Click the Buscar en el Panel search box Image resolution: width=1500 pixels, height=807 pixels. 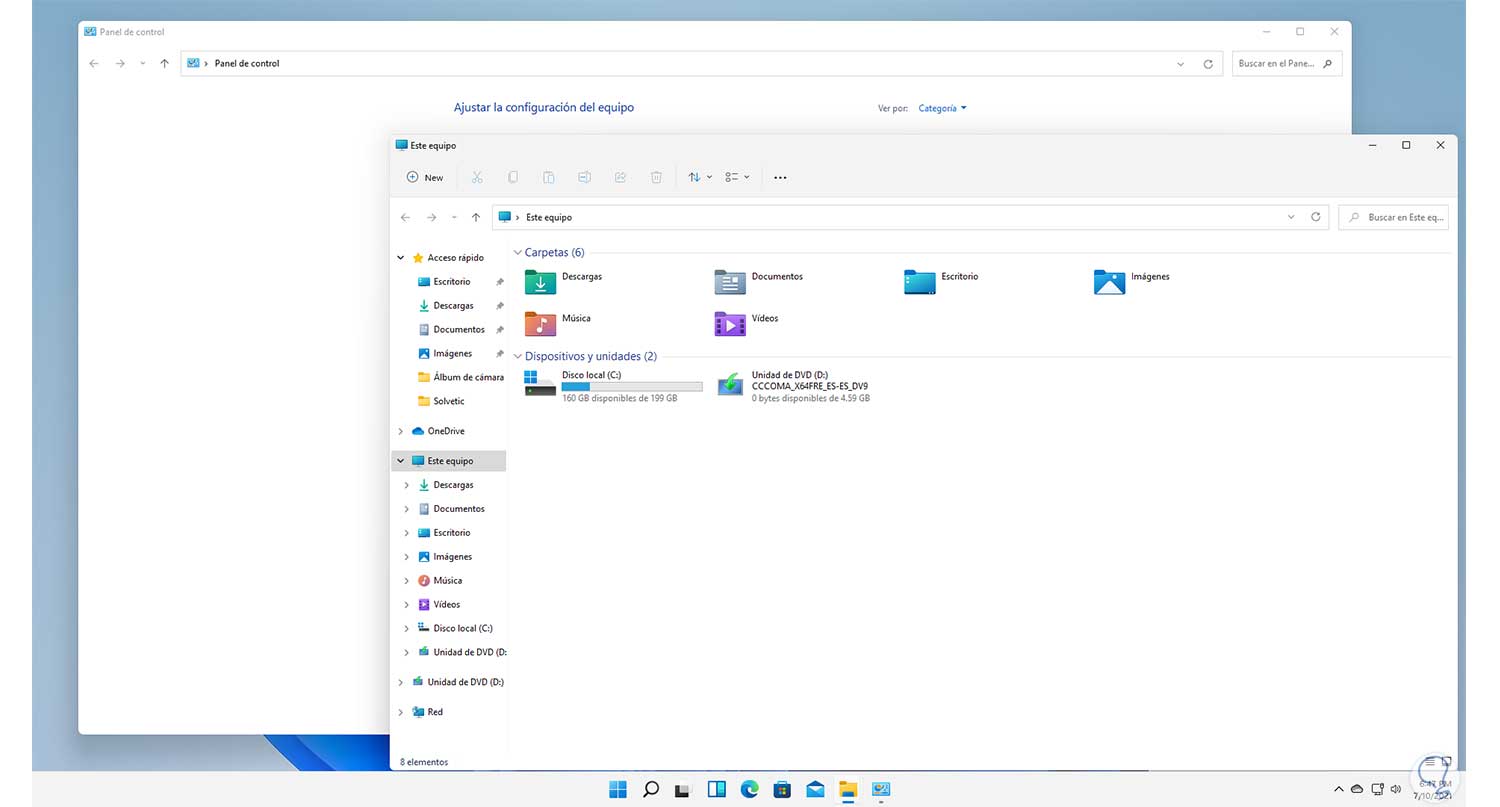[1286, 64]
